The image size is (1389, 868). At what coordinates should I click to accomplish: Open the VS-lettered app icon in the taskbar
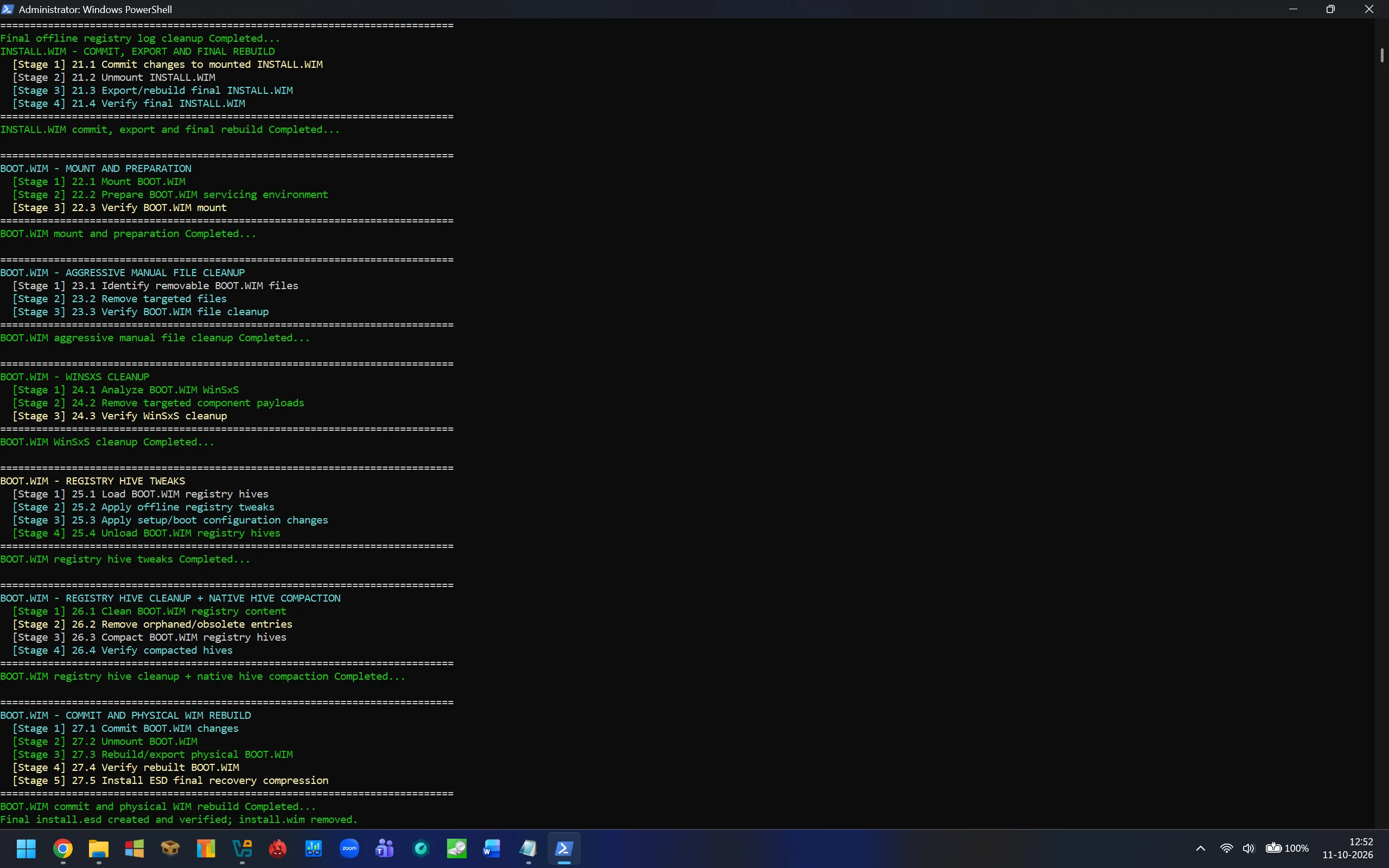(x=241, y=848)
